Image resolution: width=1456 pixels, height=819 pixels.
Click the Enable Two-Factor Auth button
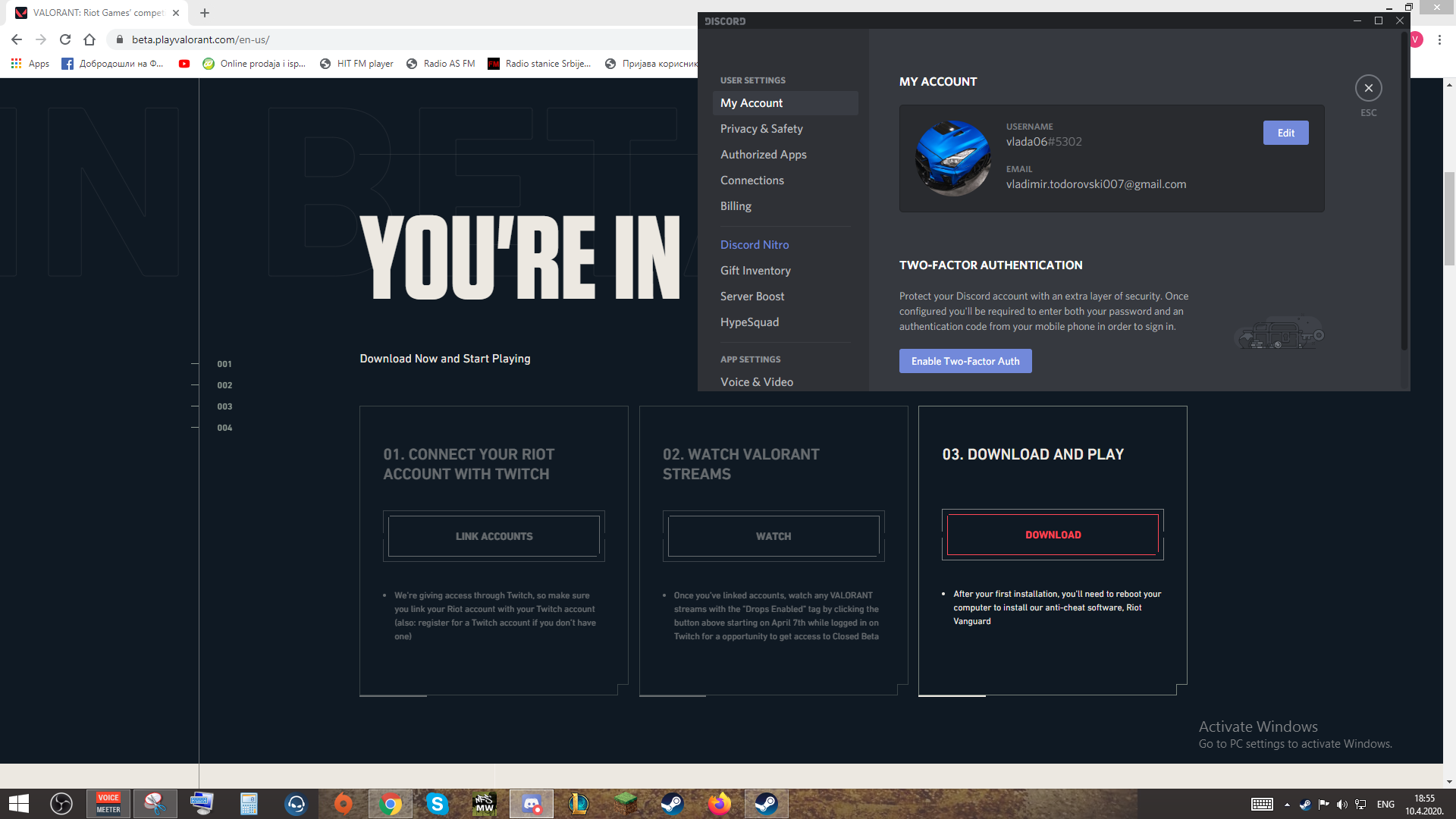pyautogui.click(x=965, y=361)
